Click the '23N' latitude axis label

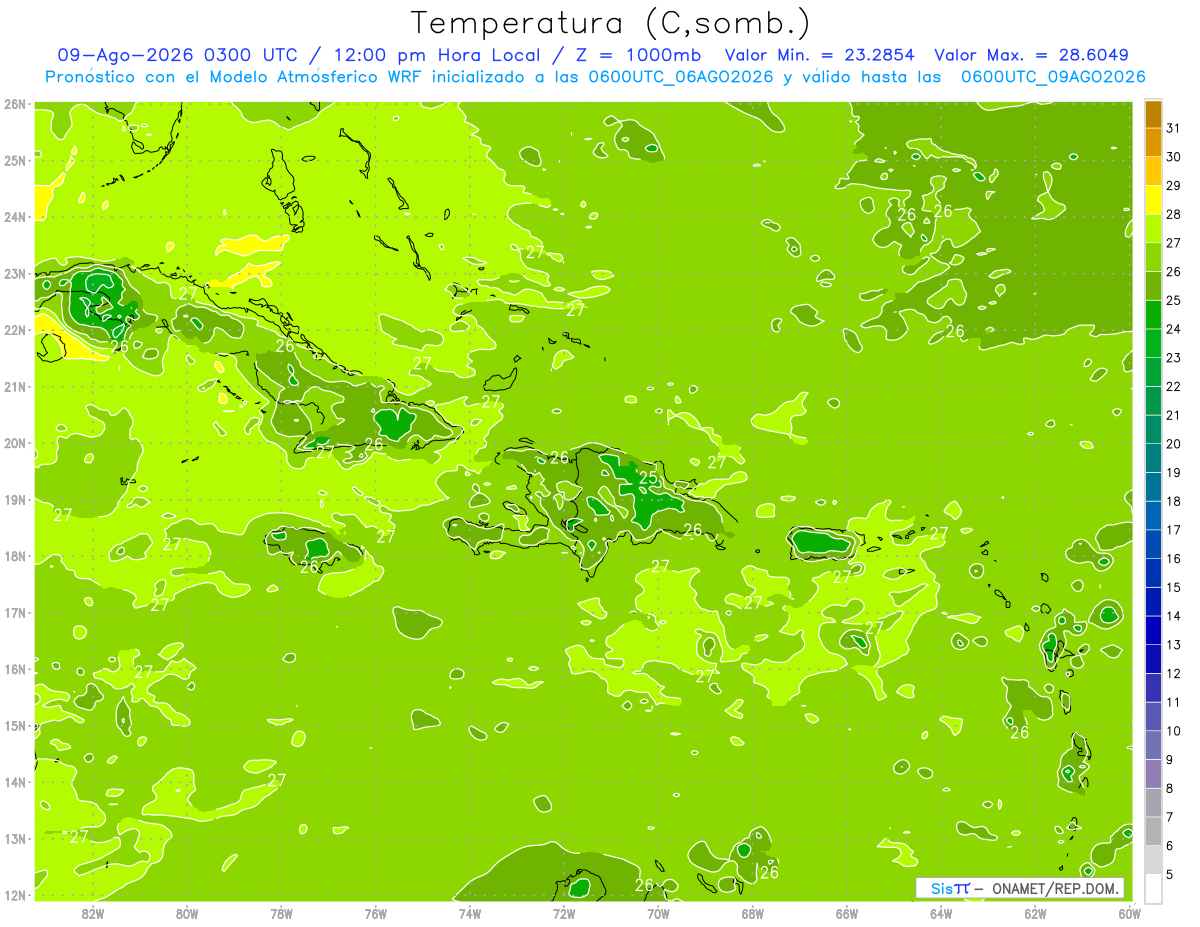(x=15, y=274)
